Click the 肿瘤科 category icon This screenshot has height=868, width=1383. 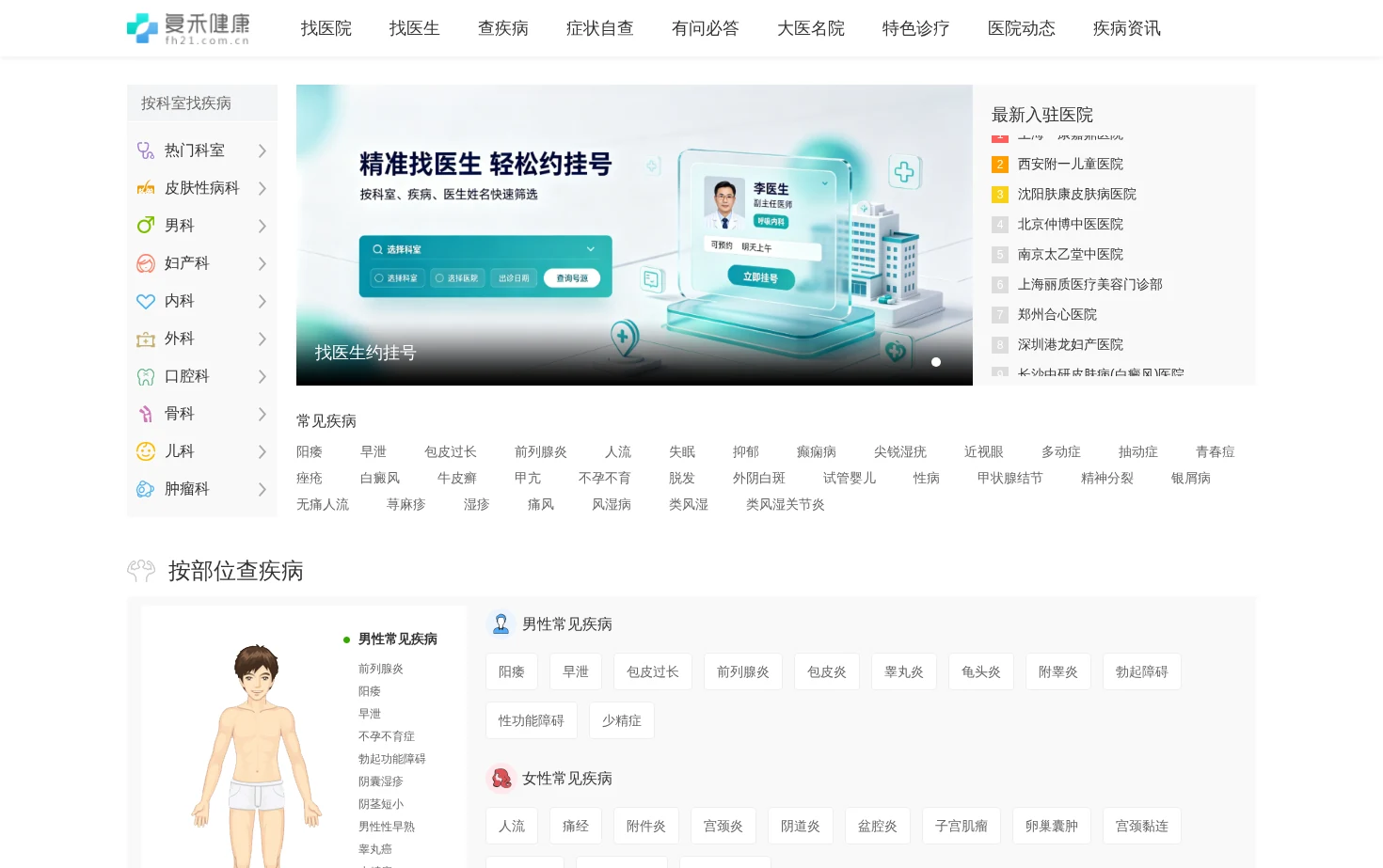(146, 489)
